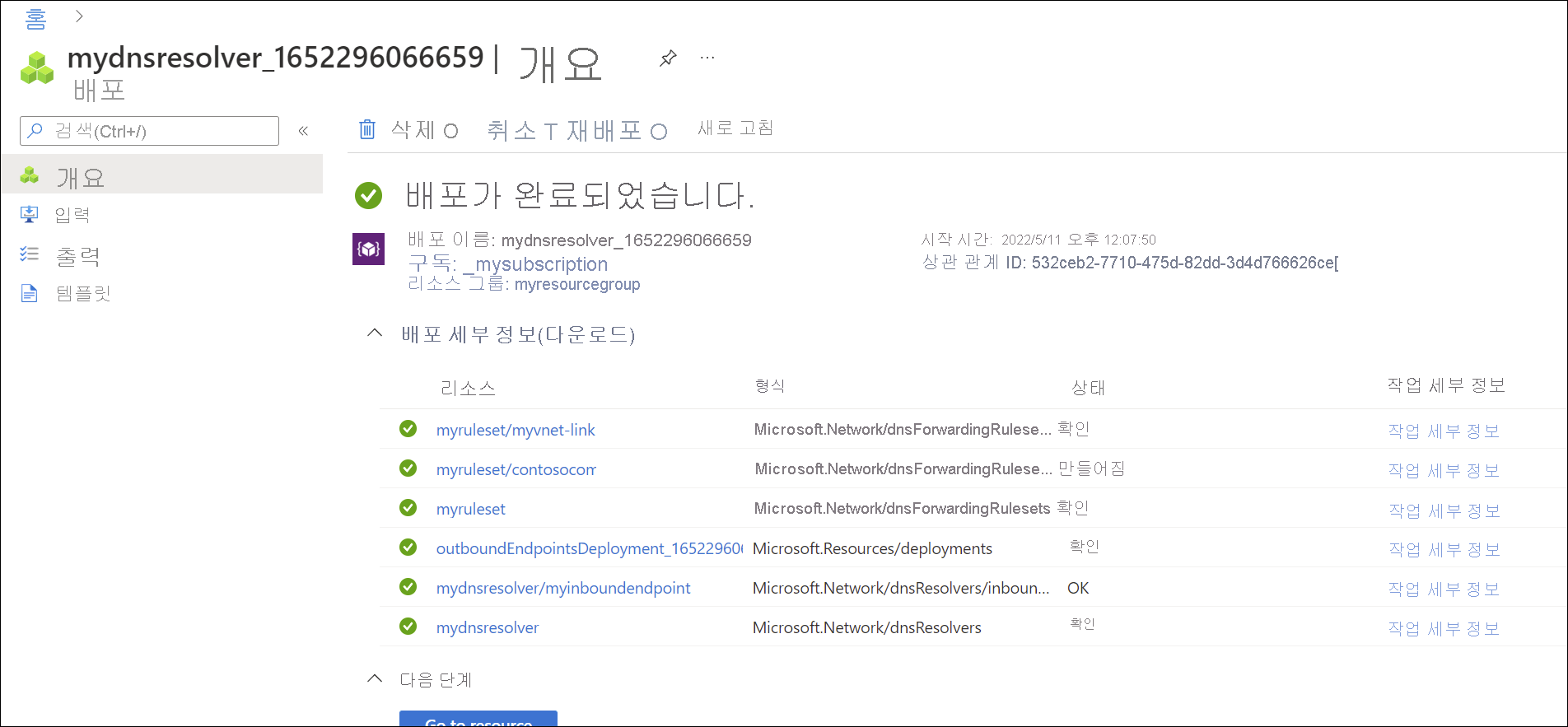
Task: Click the 홈 breadcrumb link
Action: [x=35, y=18]
